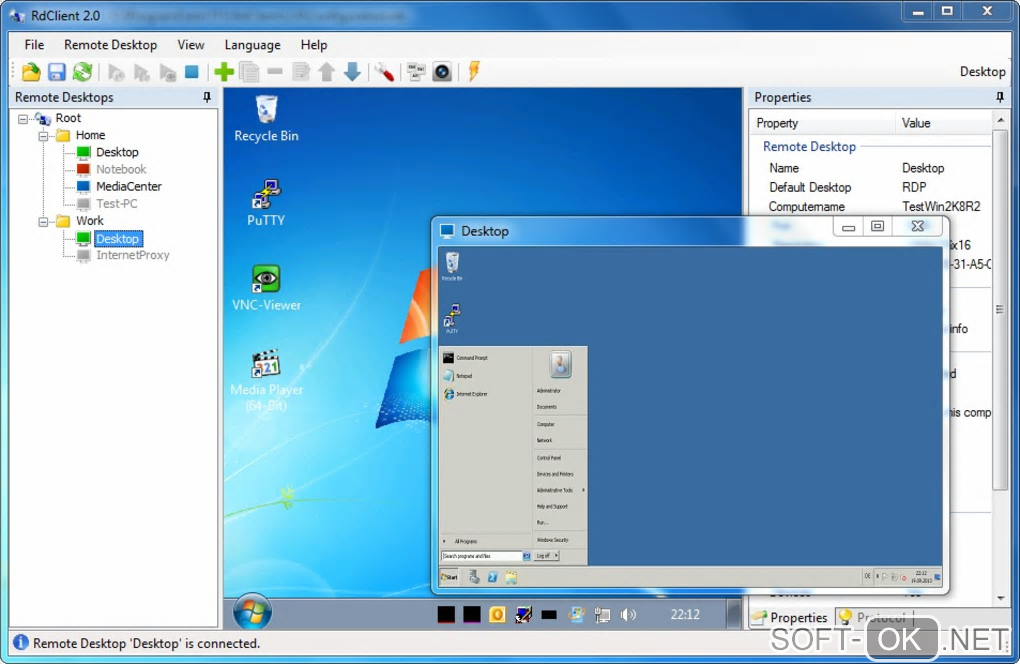Click the Properties panel scrollbar up arrow
Screen dimensions: 1020x664
tap(1000, 120)
